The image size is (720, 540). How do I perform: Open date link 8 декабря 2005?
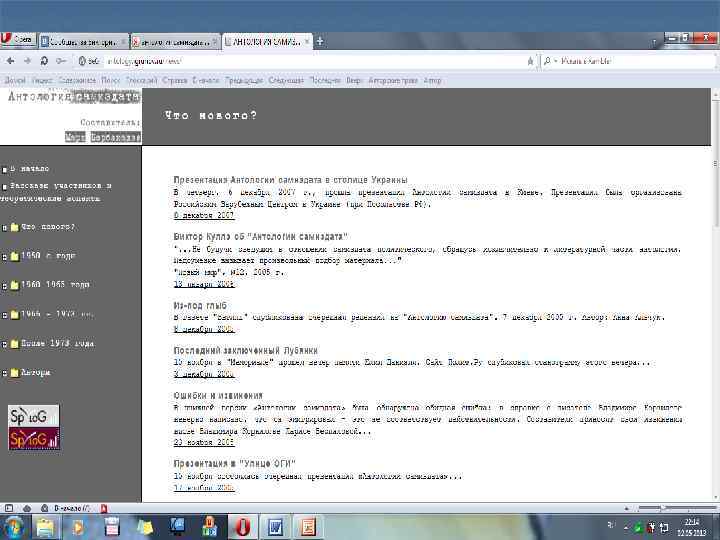pos(204,329)
